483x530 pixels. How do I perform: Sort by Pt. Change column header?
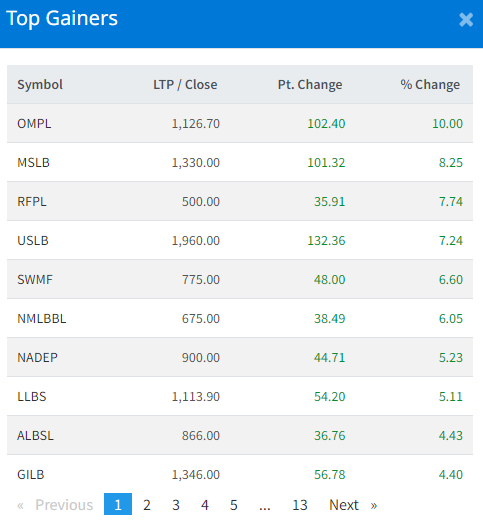click(310, 85)
